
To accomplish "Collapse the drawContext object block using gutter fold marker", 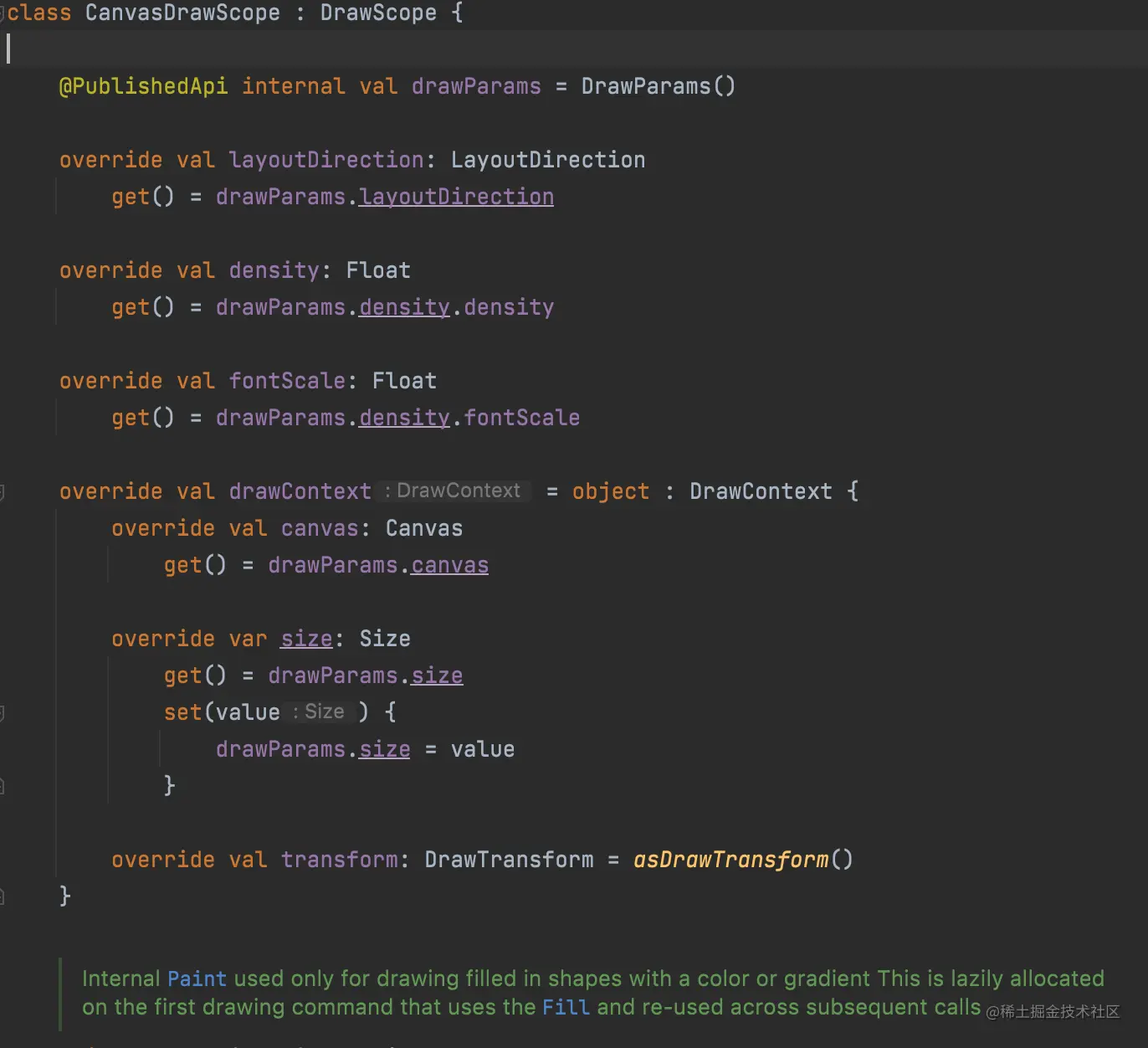I will click(x=3, y=492).
